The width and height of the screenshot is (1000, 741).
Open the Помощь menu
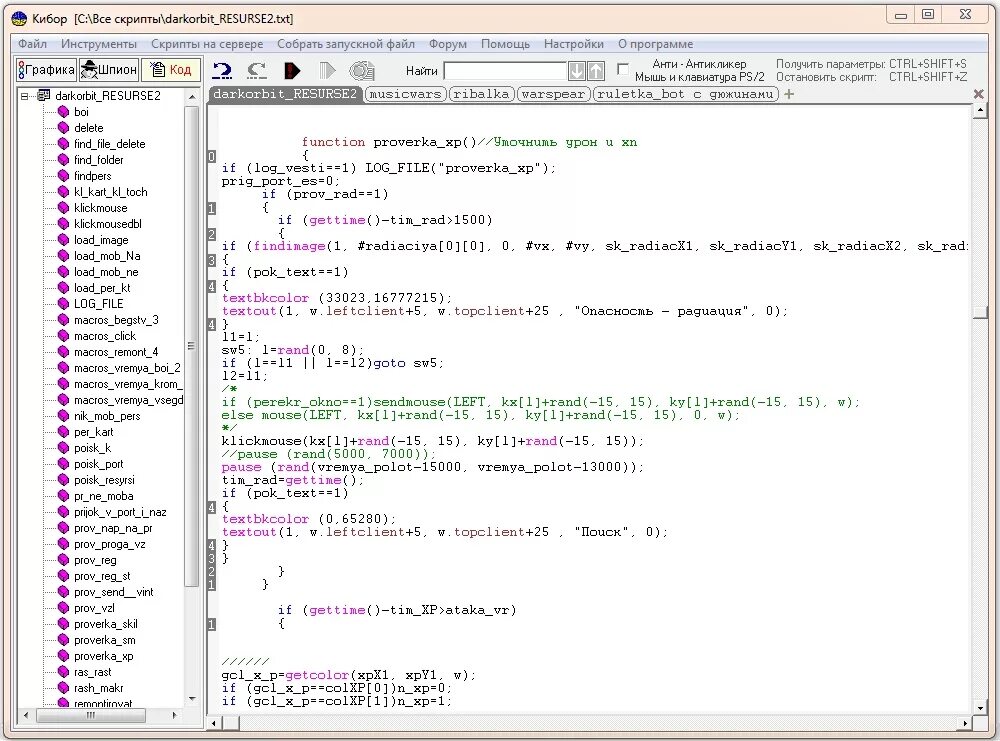pos(505,43)
